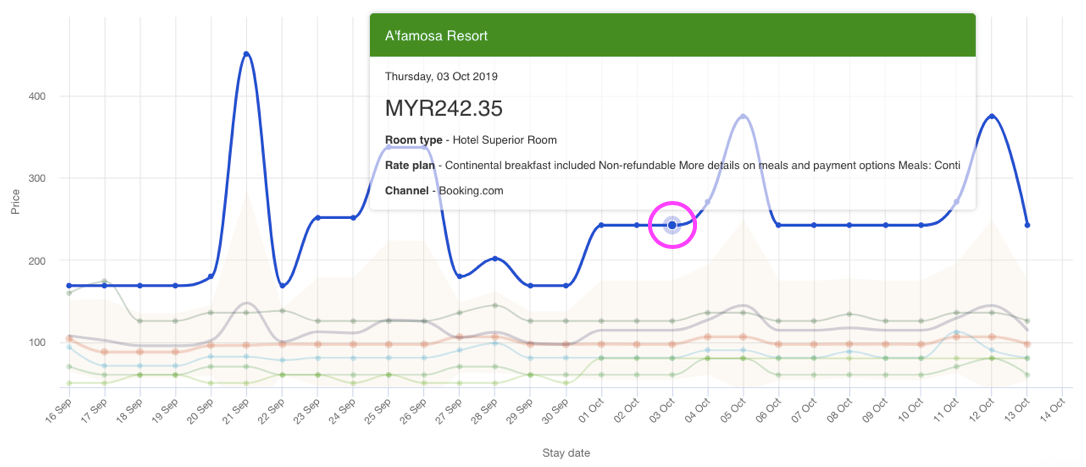
Task: Select blue line data point for 10 Oct
Action: 920,225
